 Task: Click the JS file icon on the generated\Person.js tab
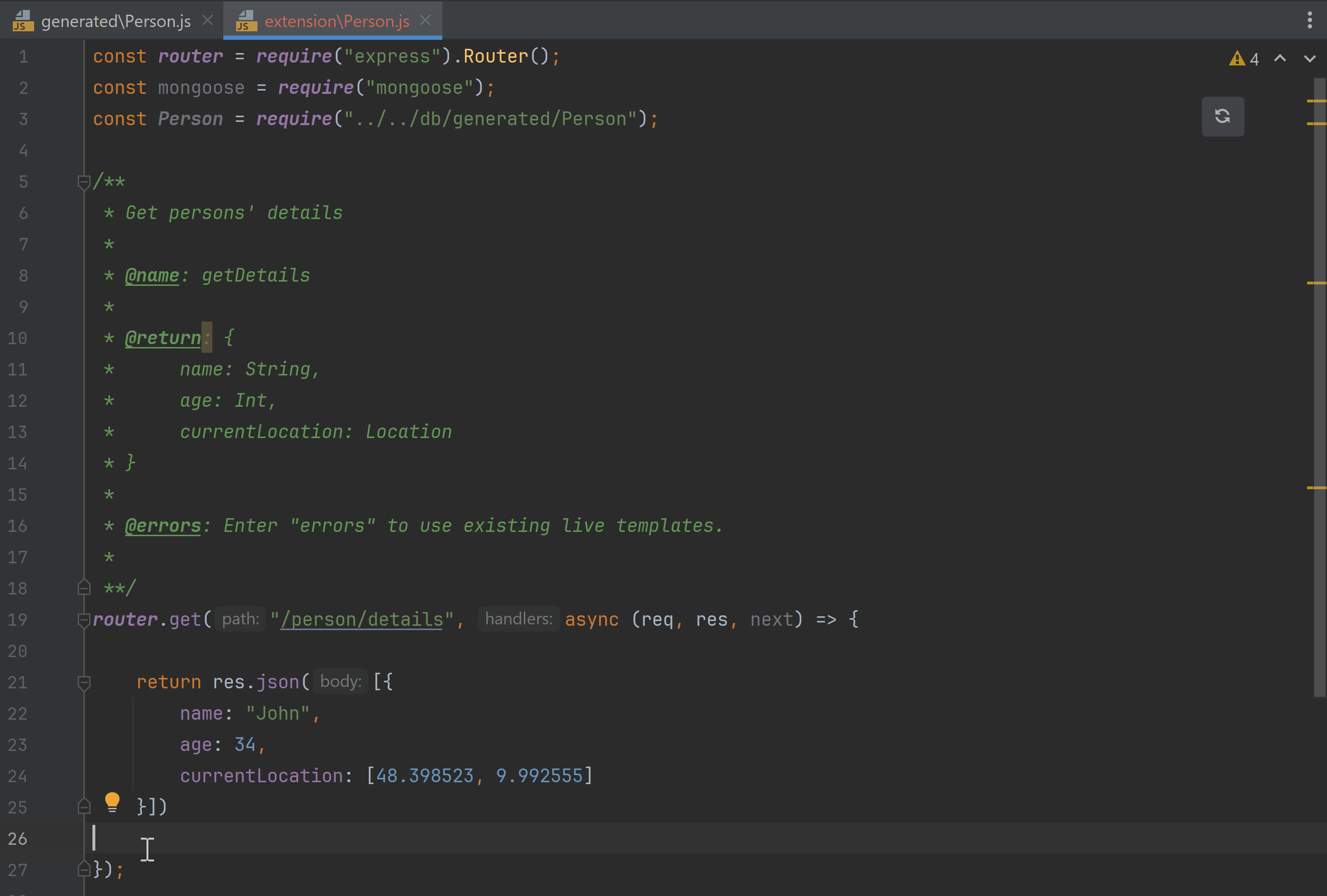click(x=22, y=21)
